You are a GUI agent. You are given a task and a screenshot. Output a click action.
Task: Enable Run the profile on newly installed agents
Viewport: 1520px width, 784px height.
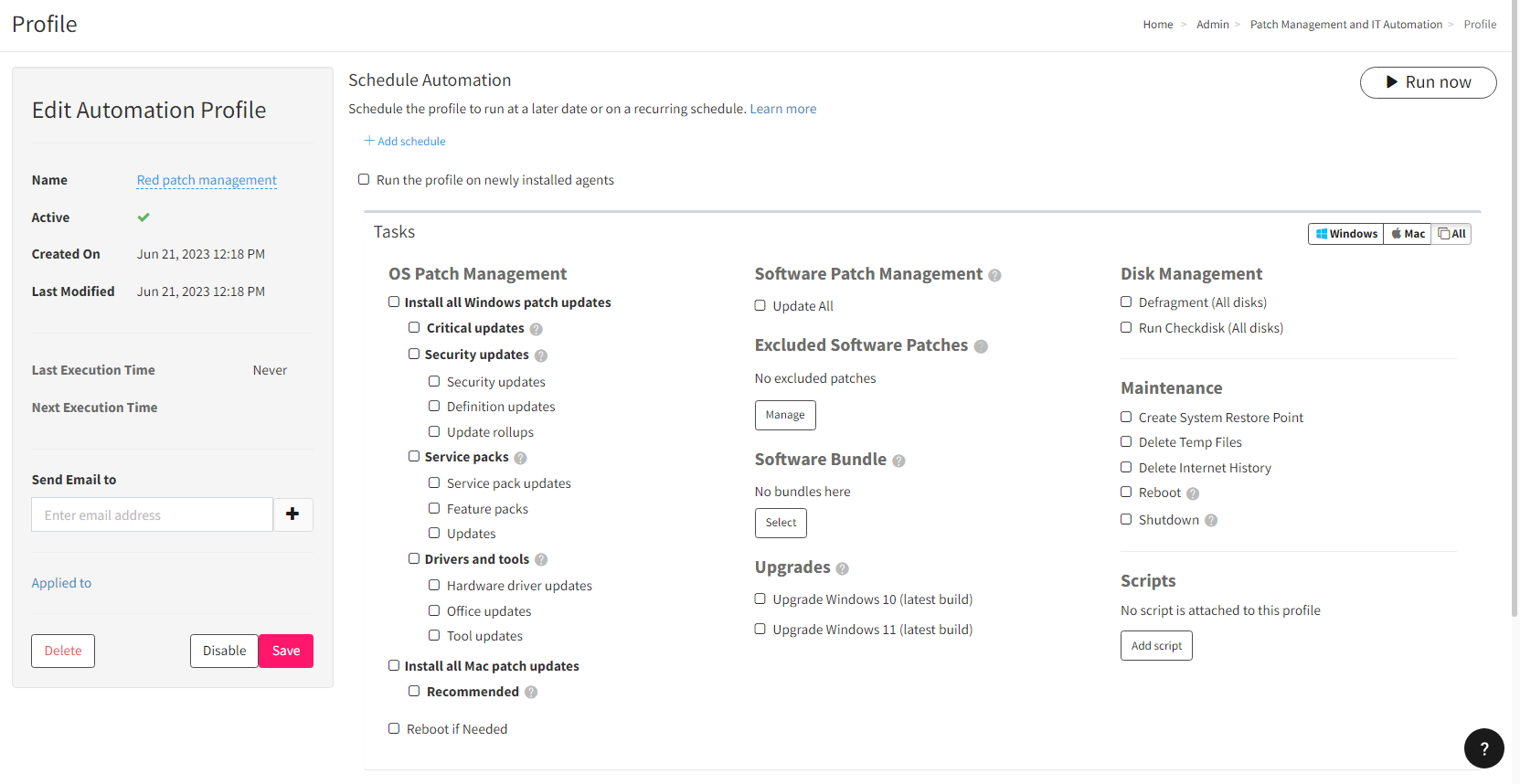364,179
